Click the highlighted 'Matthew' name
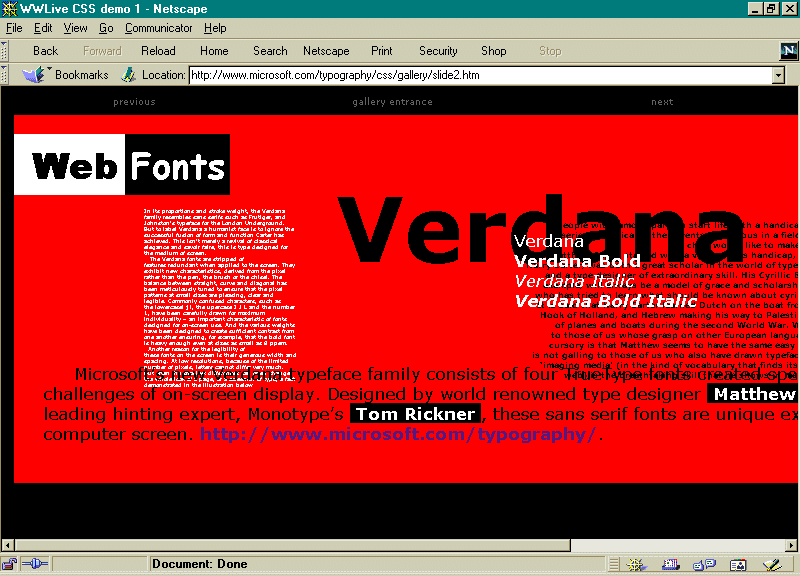This screenshot has height=576, width=800. [x=753, y=394]
